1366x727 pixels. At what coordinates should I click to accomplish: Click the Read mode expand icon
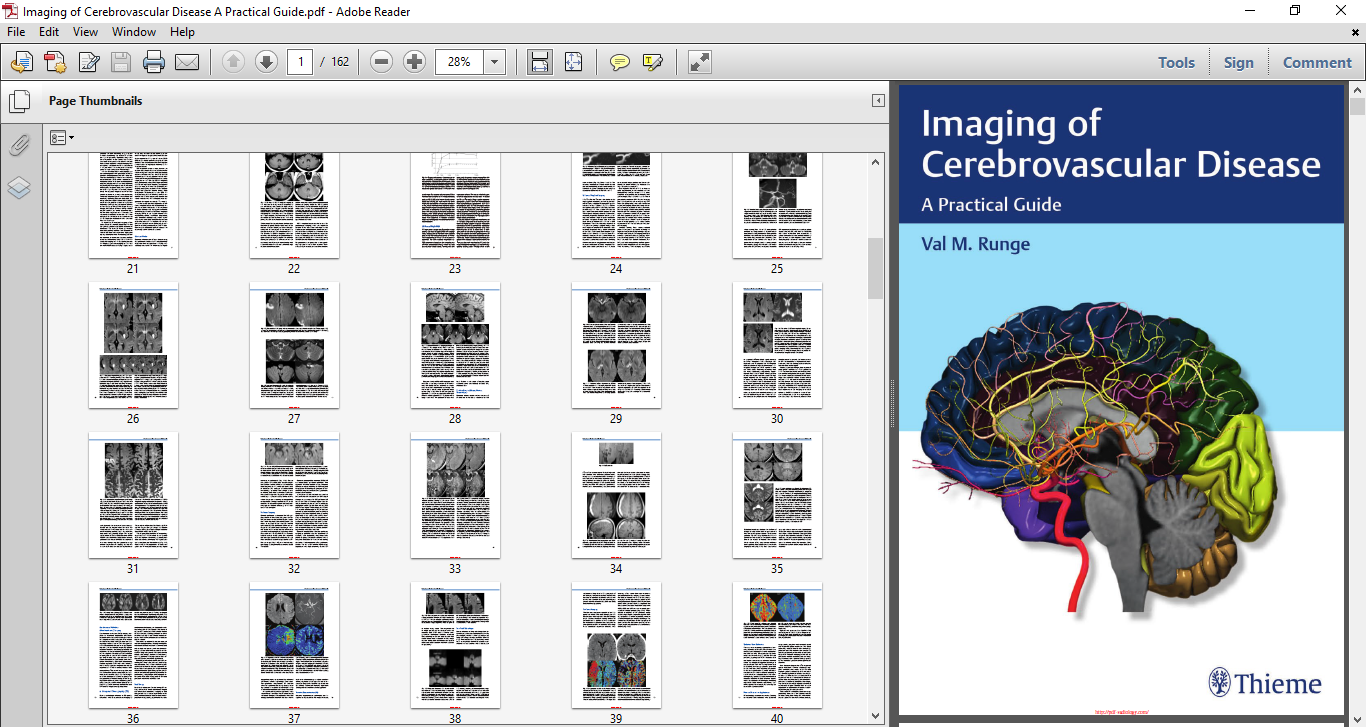(699, 62)
